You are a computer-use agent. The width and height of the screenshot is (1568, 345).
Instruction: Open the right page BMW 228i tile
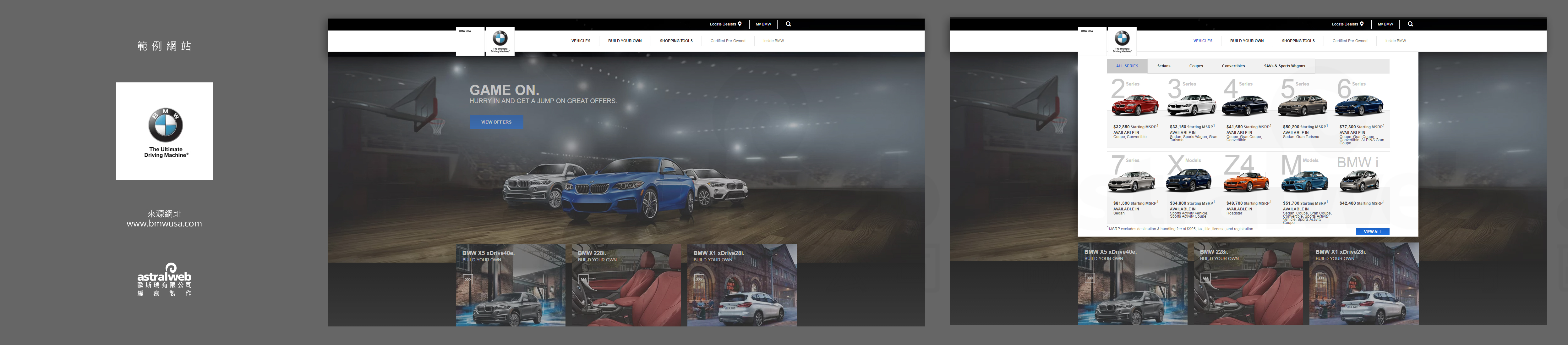[x=1248, y=284]
